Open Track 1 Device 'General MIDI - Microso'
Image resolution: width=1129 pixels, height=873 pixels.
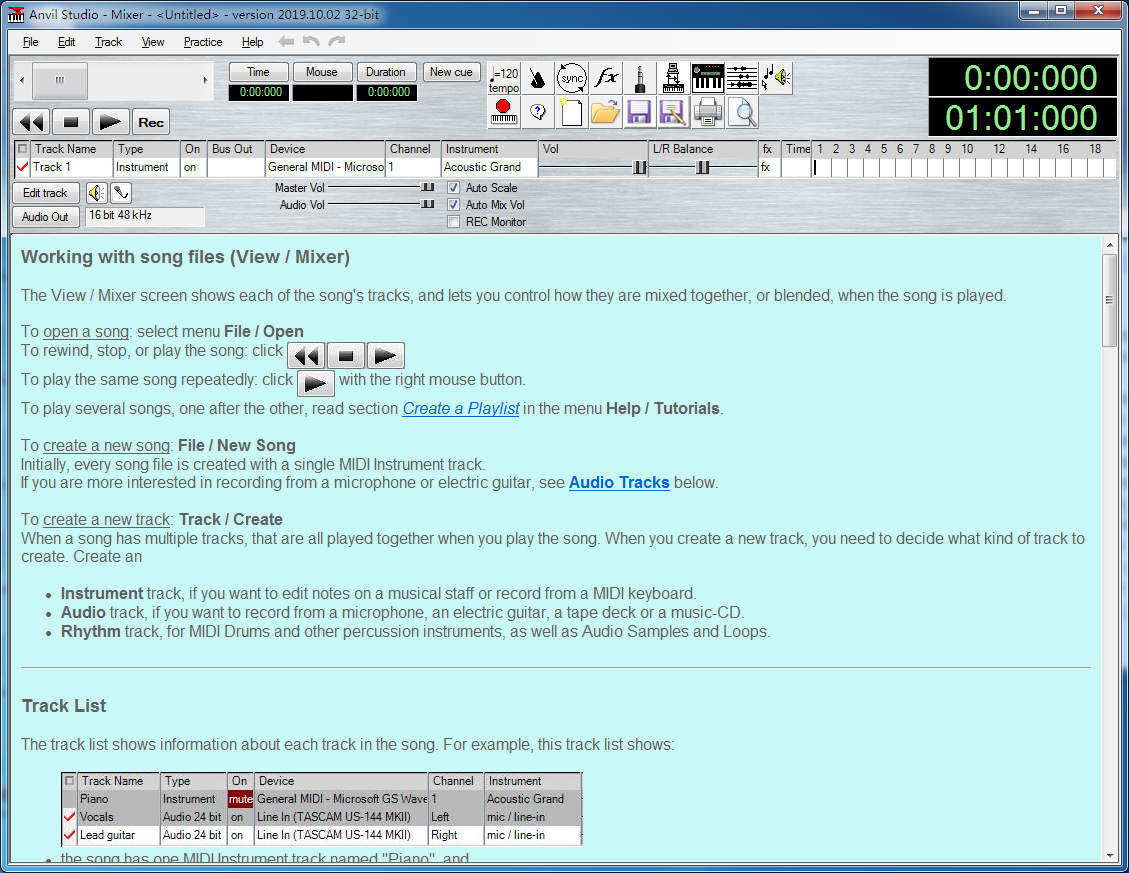pos(325,167)
